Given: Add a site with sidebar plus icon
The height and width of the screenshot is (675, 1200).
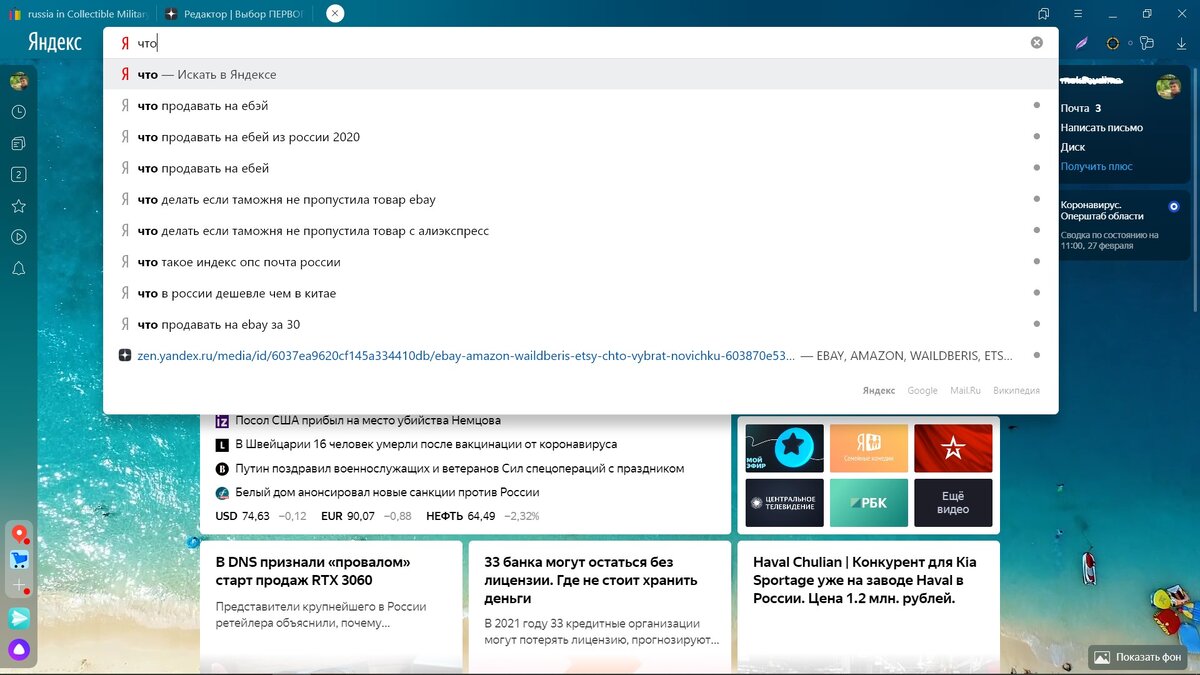Looking at the screenshot, I should (19, 586).
